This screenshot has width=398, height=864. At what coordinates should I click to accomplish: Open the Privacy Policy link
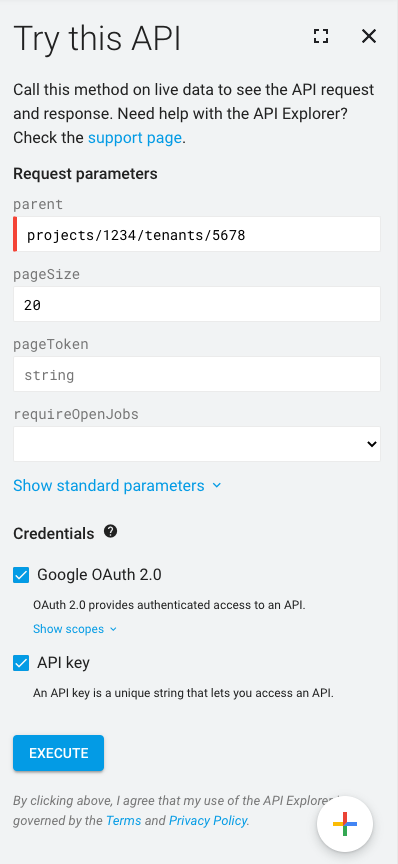(x=208, y=820)
